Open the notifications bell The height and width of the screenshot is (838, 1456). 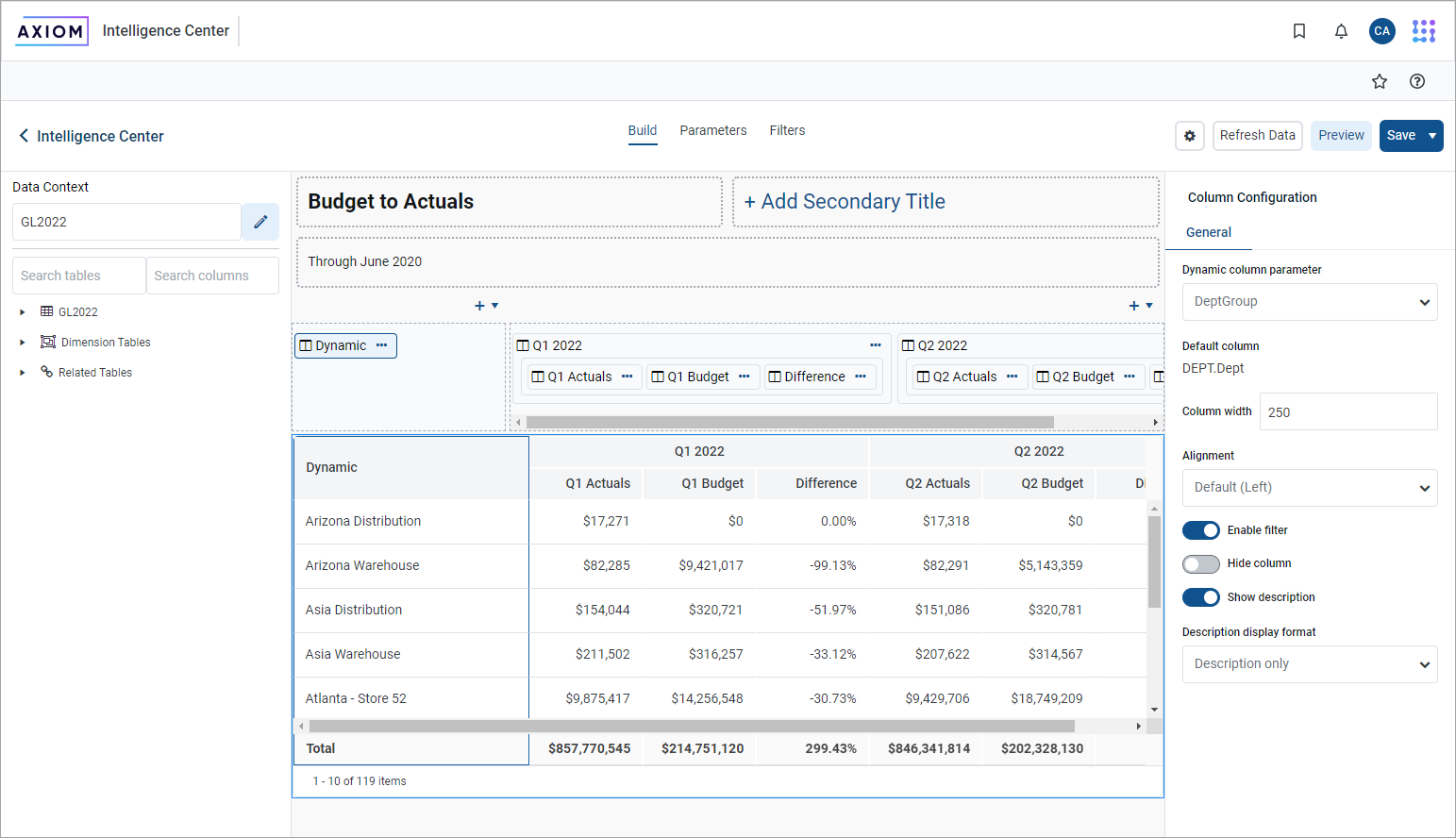[1341, 31]
